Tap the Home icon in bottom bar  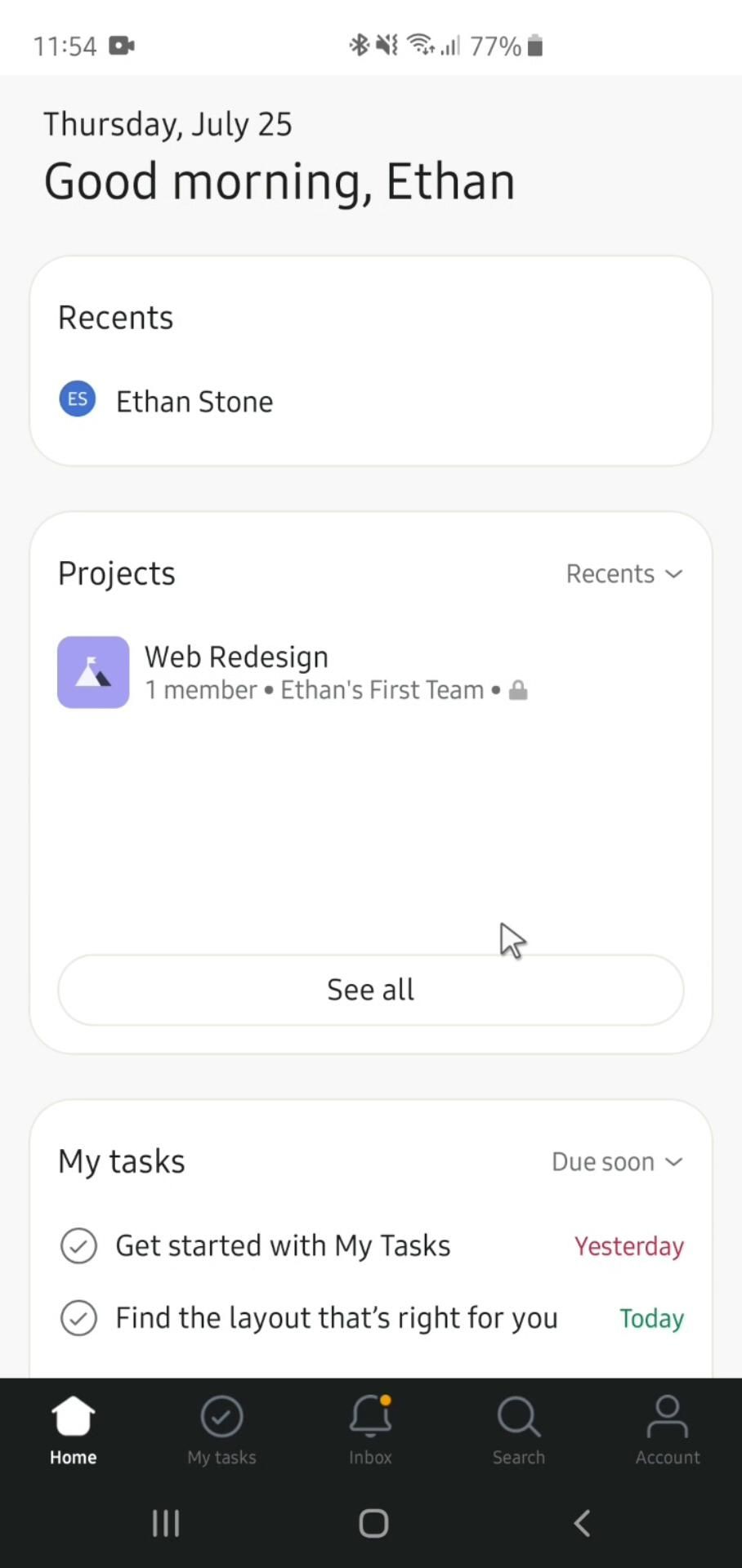pos(73,1417)
